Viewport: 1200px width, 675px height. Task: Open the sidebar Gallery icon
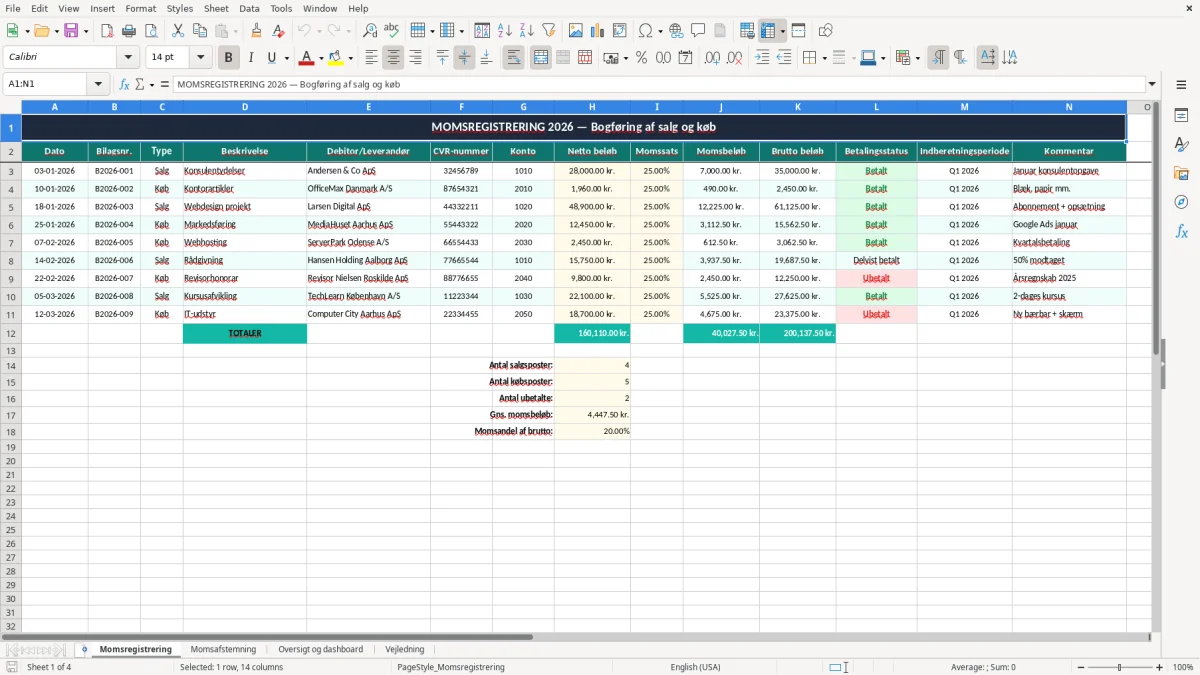coord(1181,173)
